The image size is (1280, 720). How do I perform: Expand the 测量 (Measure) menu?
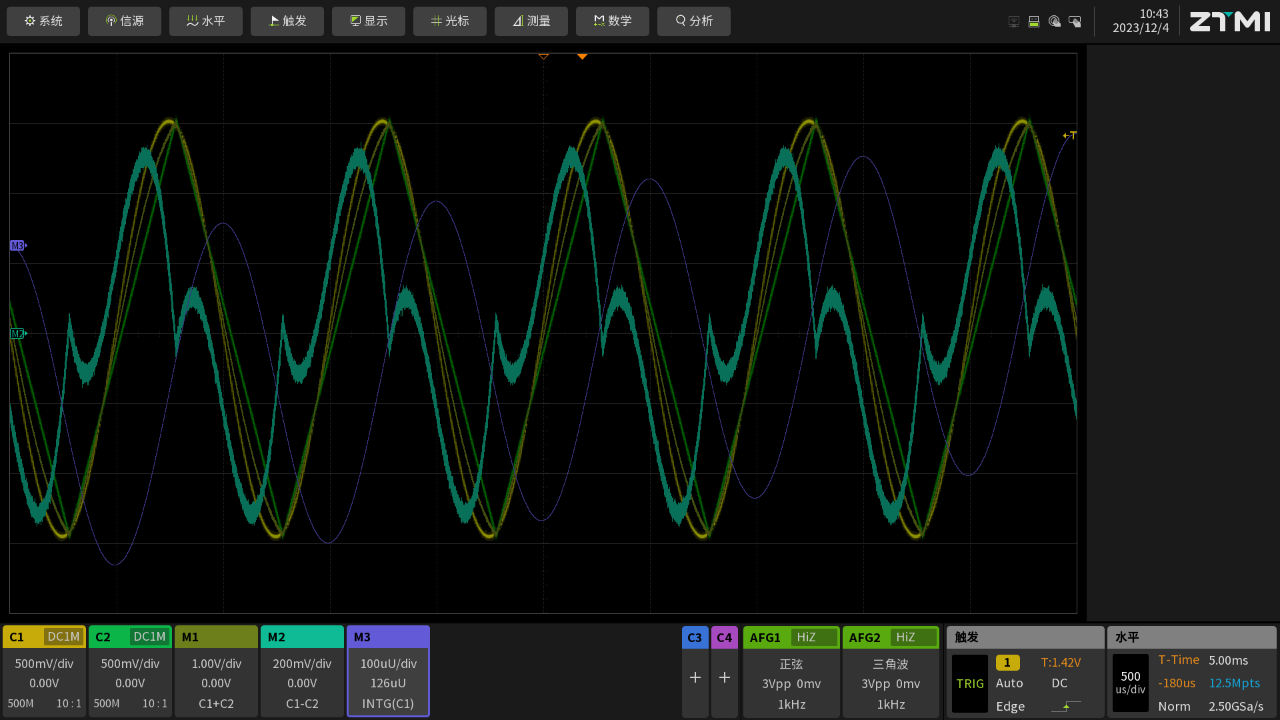pos(531,21)
